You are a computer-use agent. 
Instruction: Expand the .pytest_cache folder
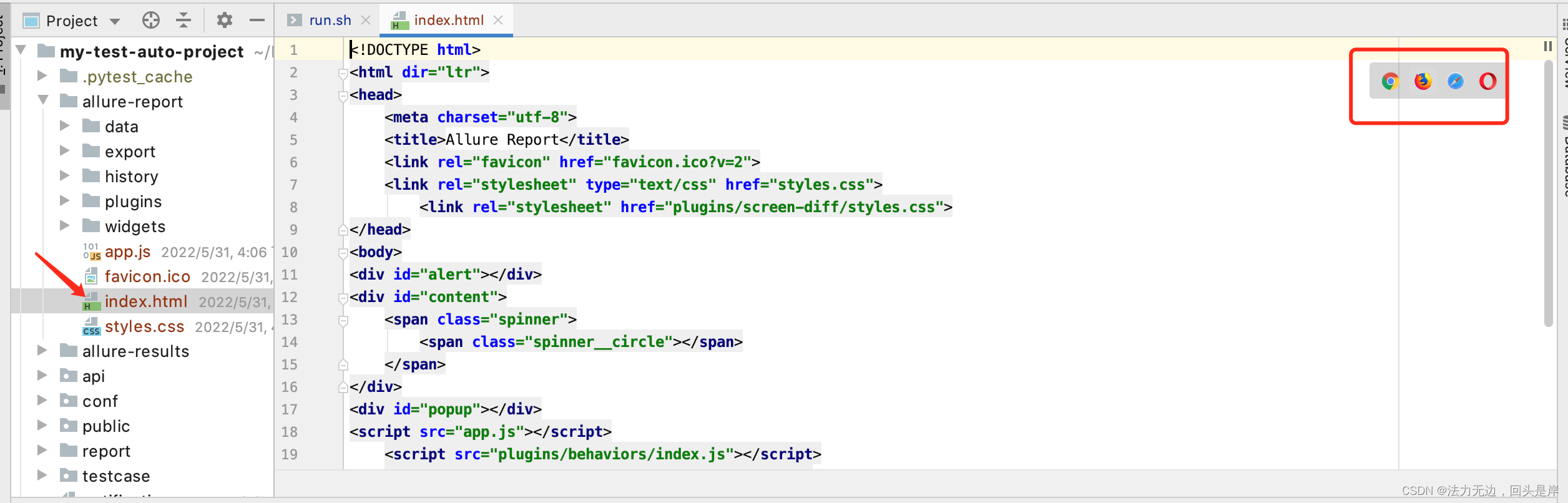(x=42, y=76)
